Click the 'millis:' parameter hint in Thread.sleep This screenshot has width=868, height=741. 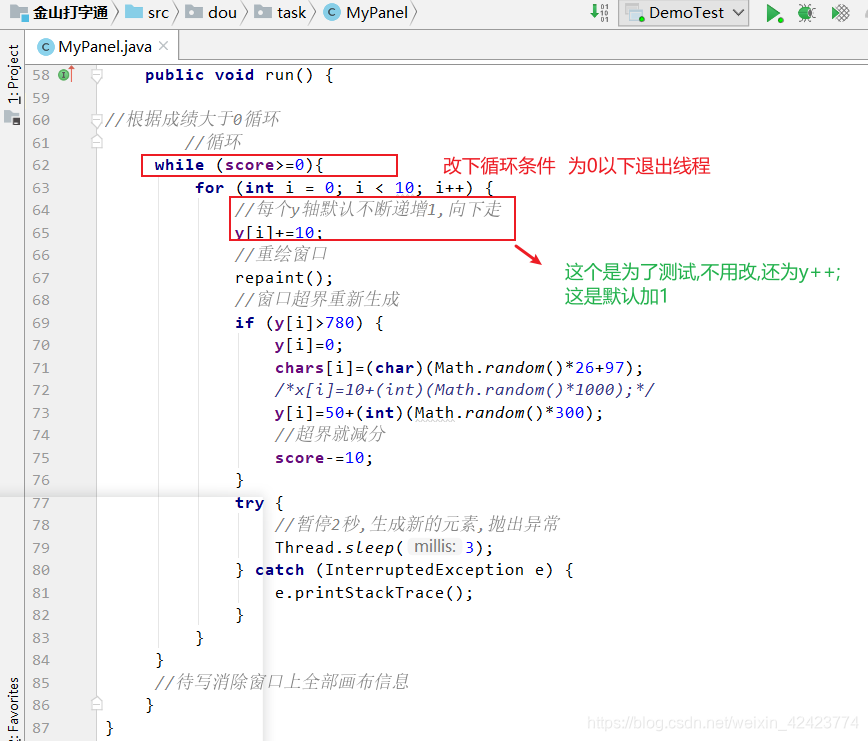pyautogui.click(x=435, y=547)
